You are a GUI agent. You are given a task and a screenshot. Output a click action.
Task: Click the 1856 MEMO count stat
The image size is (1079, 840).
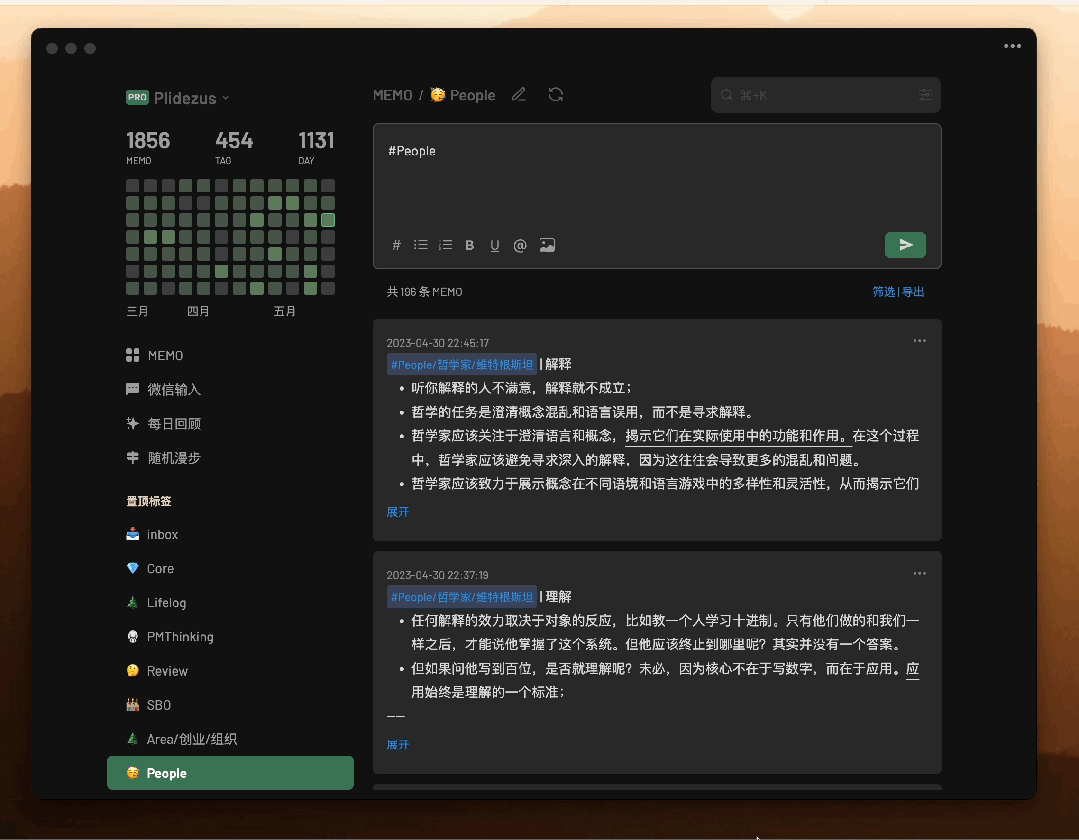tap(148, 147)
